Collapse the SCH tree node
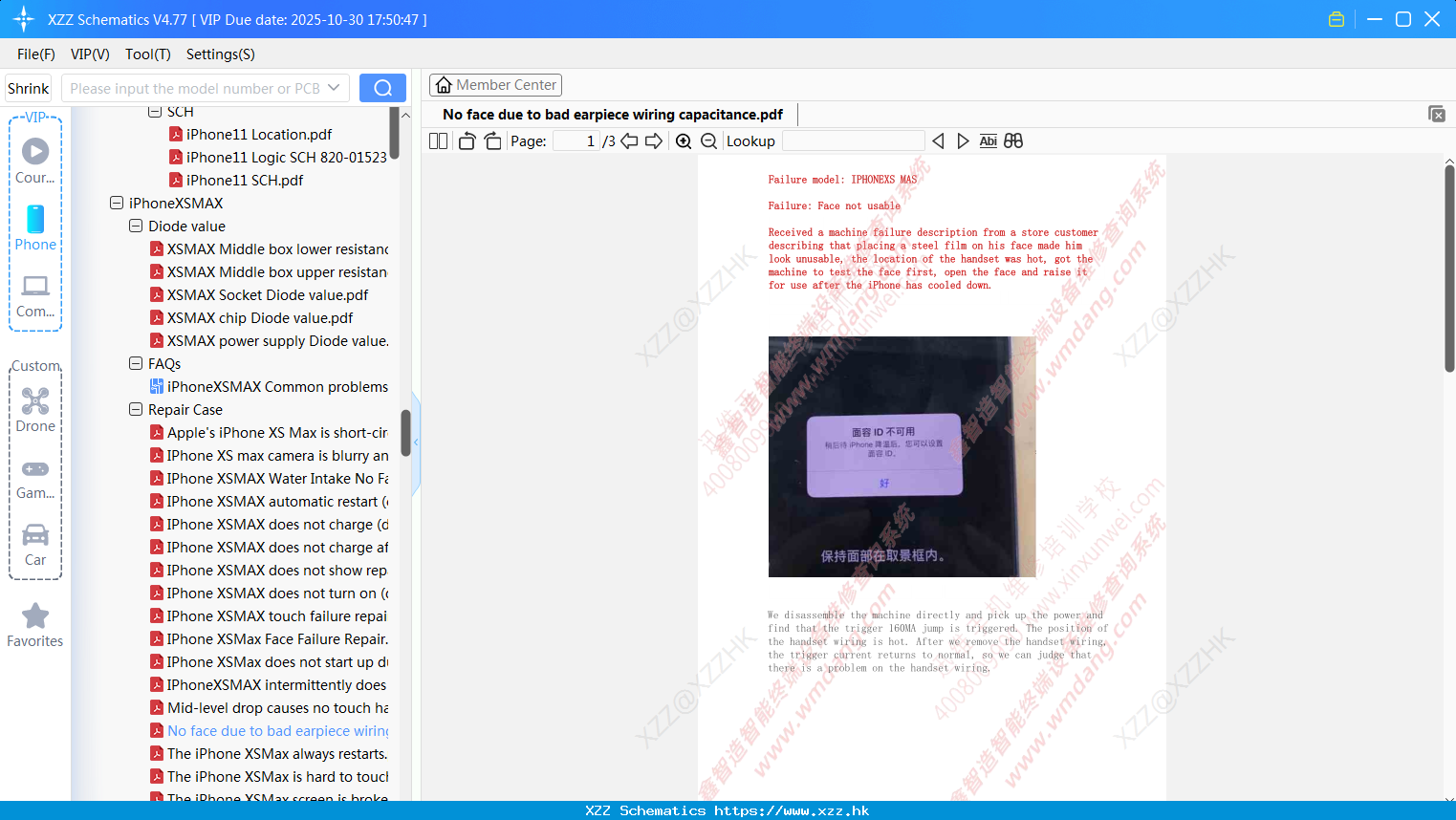Viewport: 1456px width, 820px height. (x=155, y=112)
